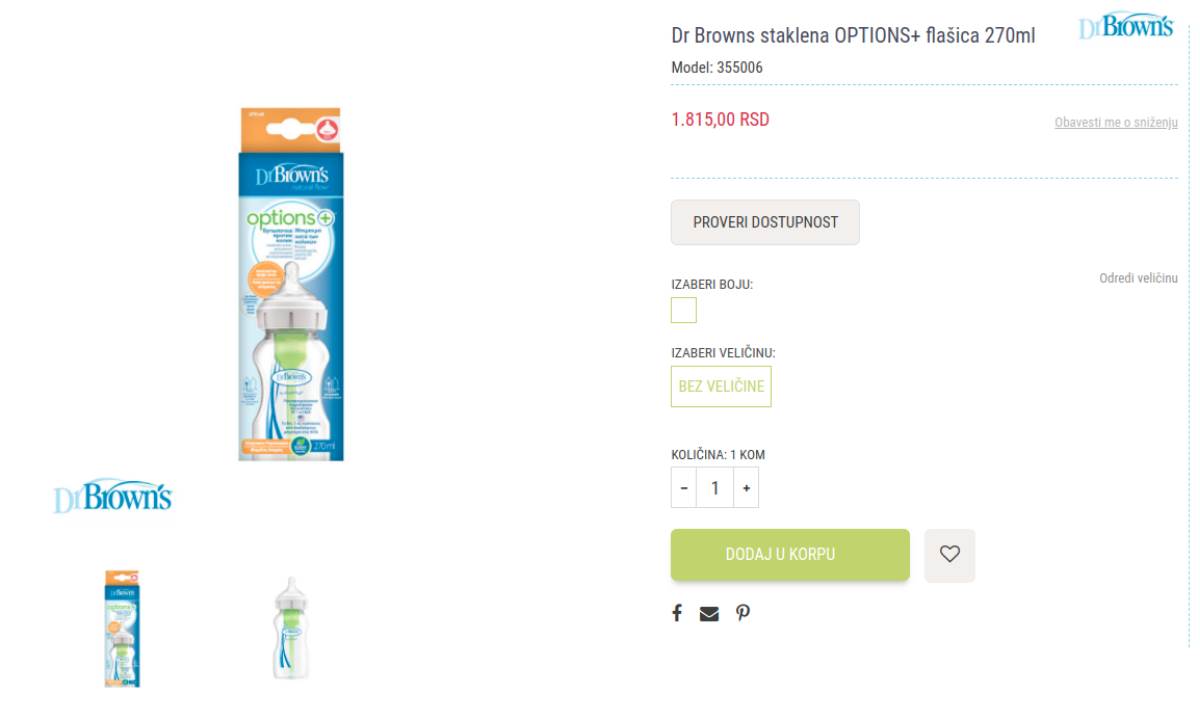This screenshot has width=1200, height=721.
Task: Increase quantity with plus button
Action: (746, 488)
